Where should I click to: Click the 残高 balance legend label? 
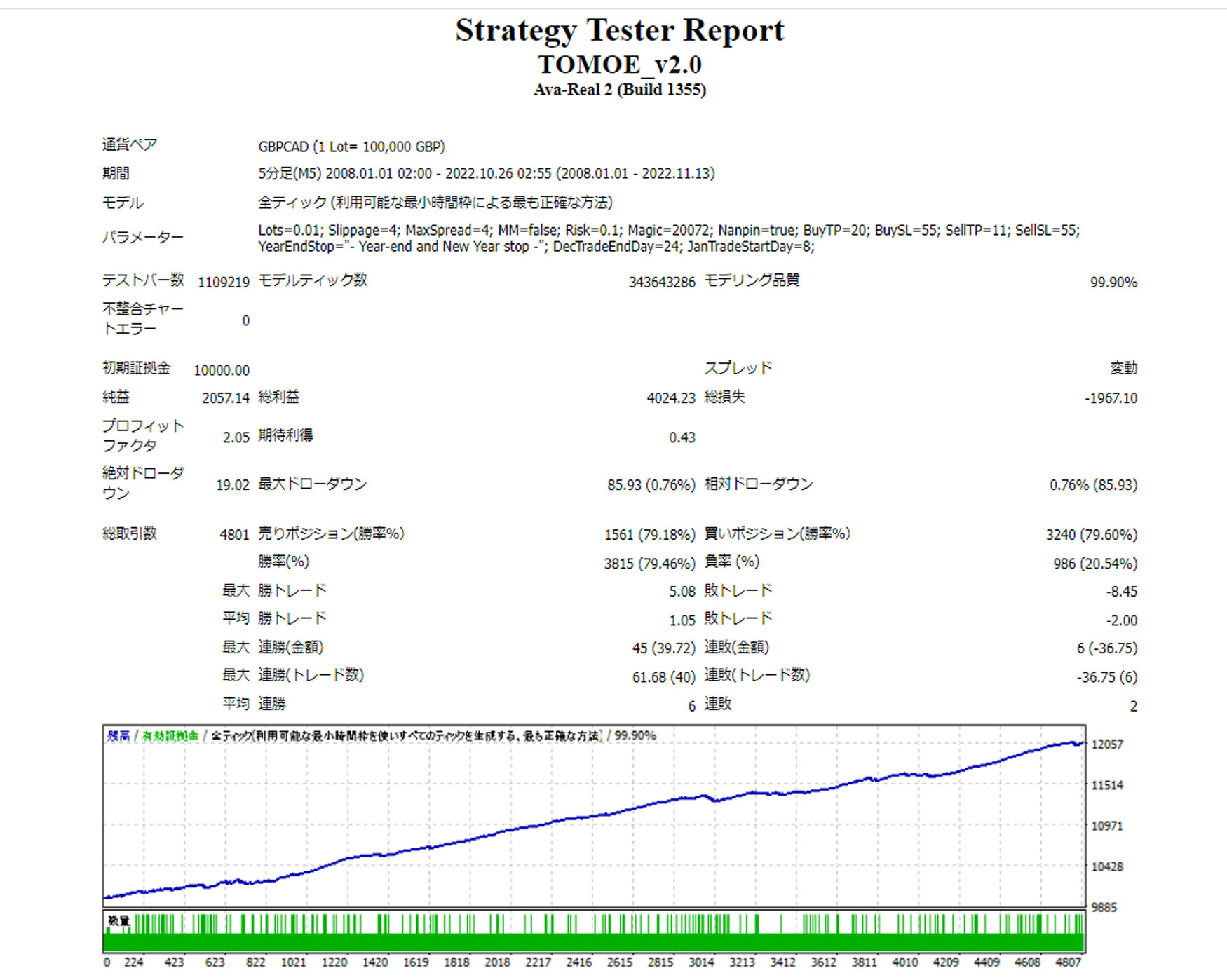point(118,735)
